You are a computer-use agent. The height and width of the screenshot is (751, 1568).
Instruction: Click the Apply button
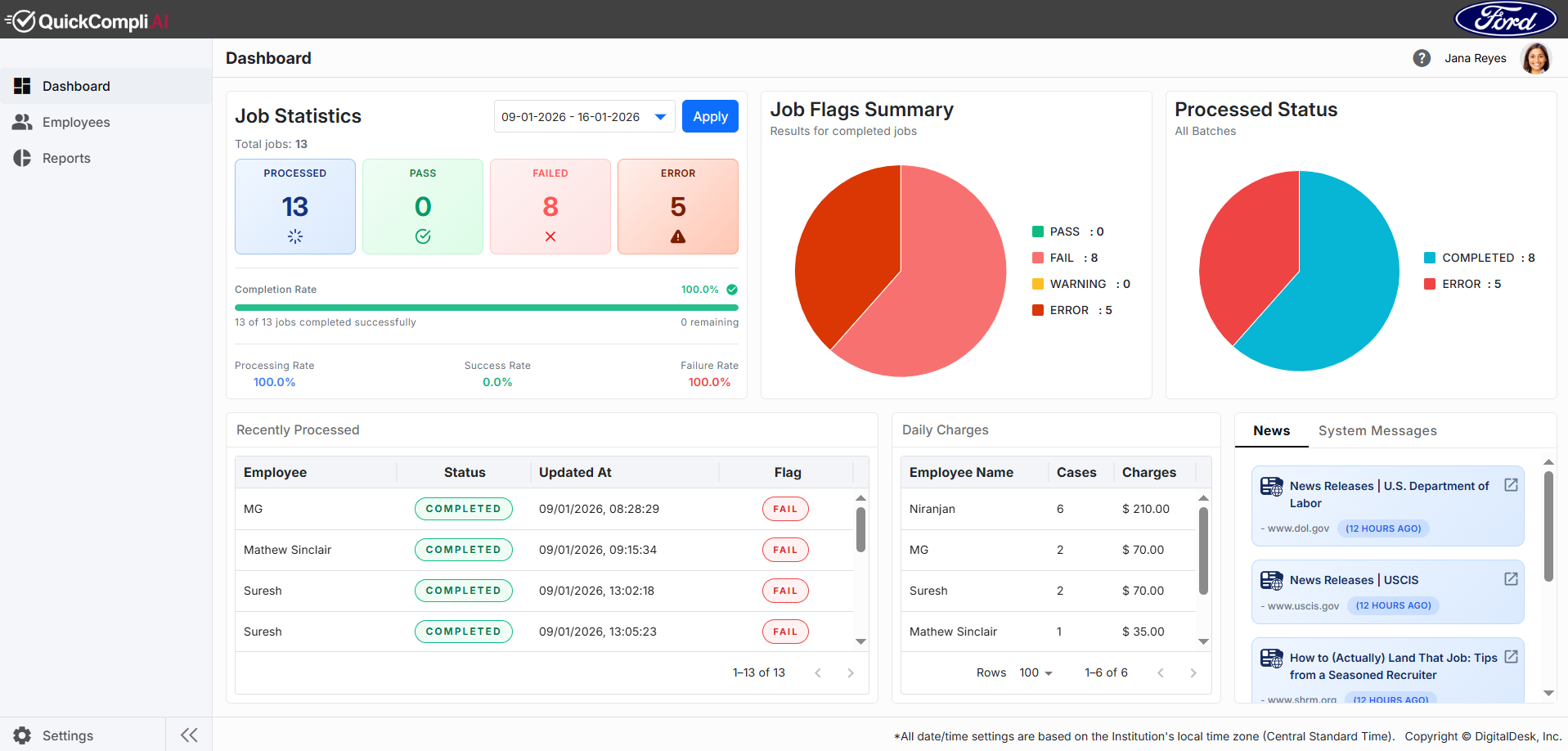710,116
